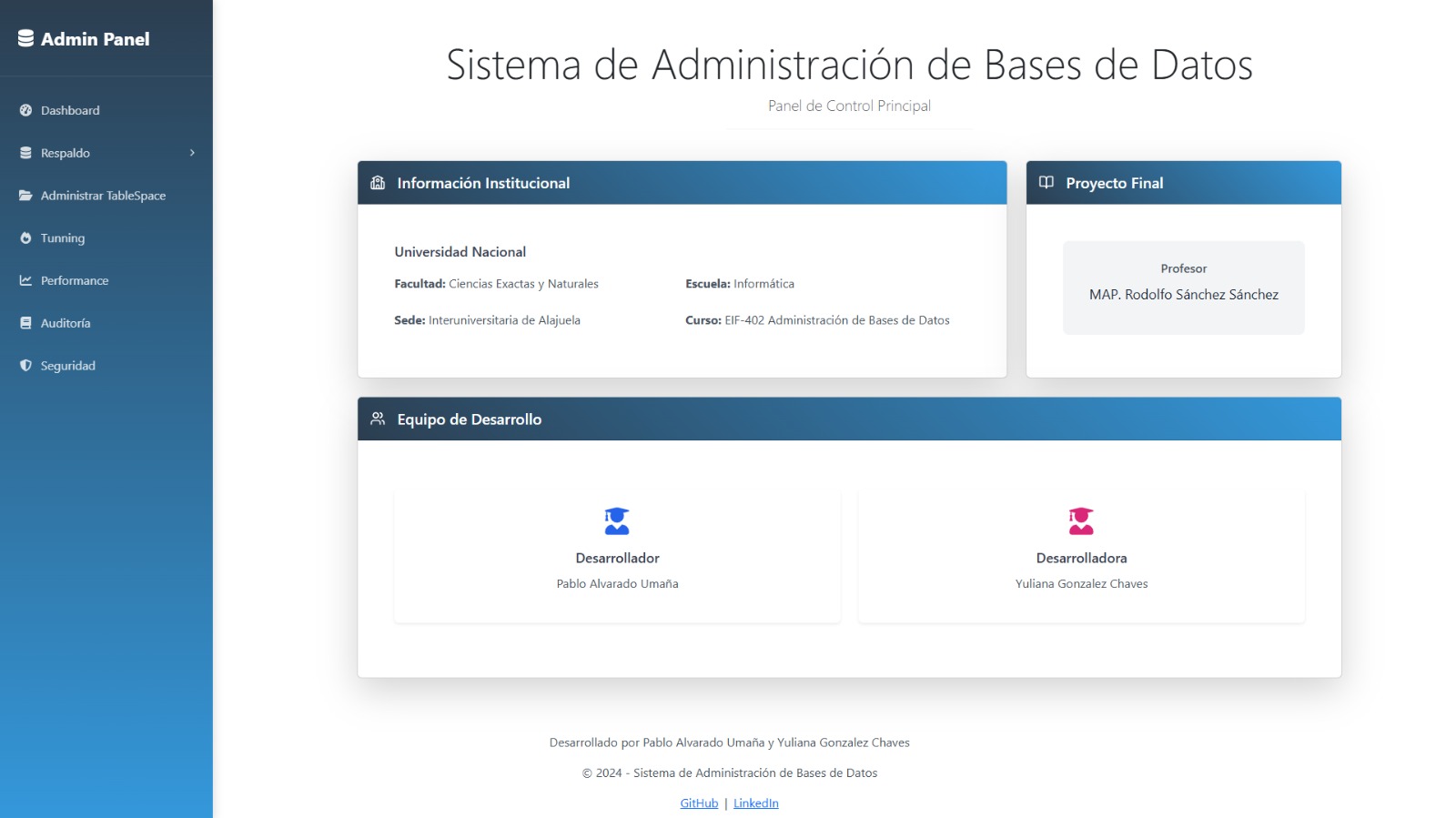Viewport: 1456px width, 818px height.
Task: Open the Auditoría section
Action: (106, 323)
